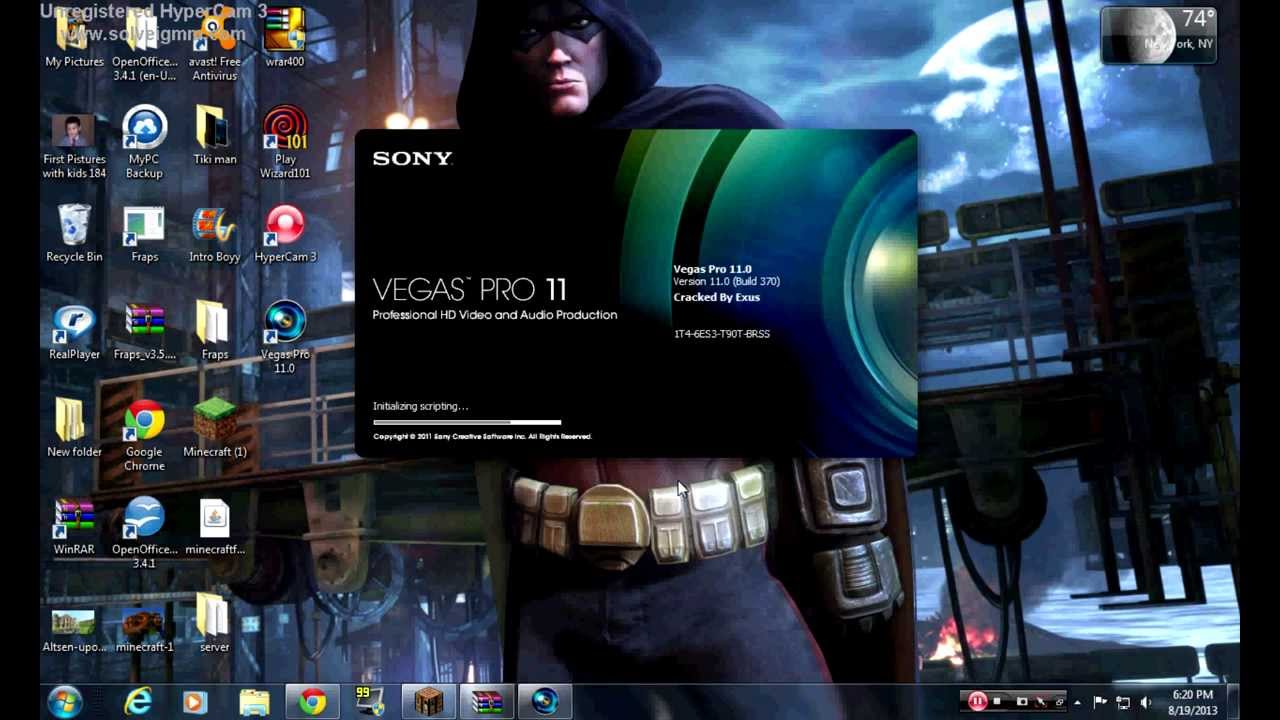Show hidden system tray icons
The width and height of the screenshot is (1280, 720).
tap(1077, 702)
